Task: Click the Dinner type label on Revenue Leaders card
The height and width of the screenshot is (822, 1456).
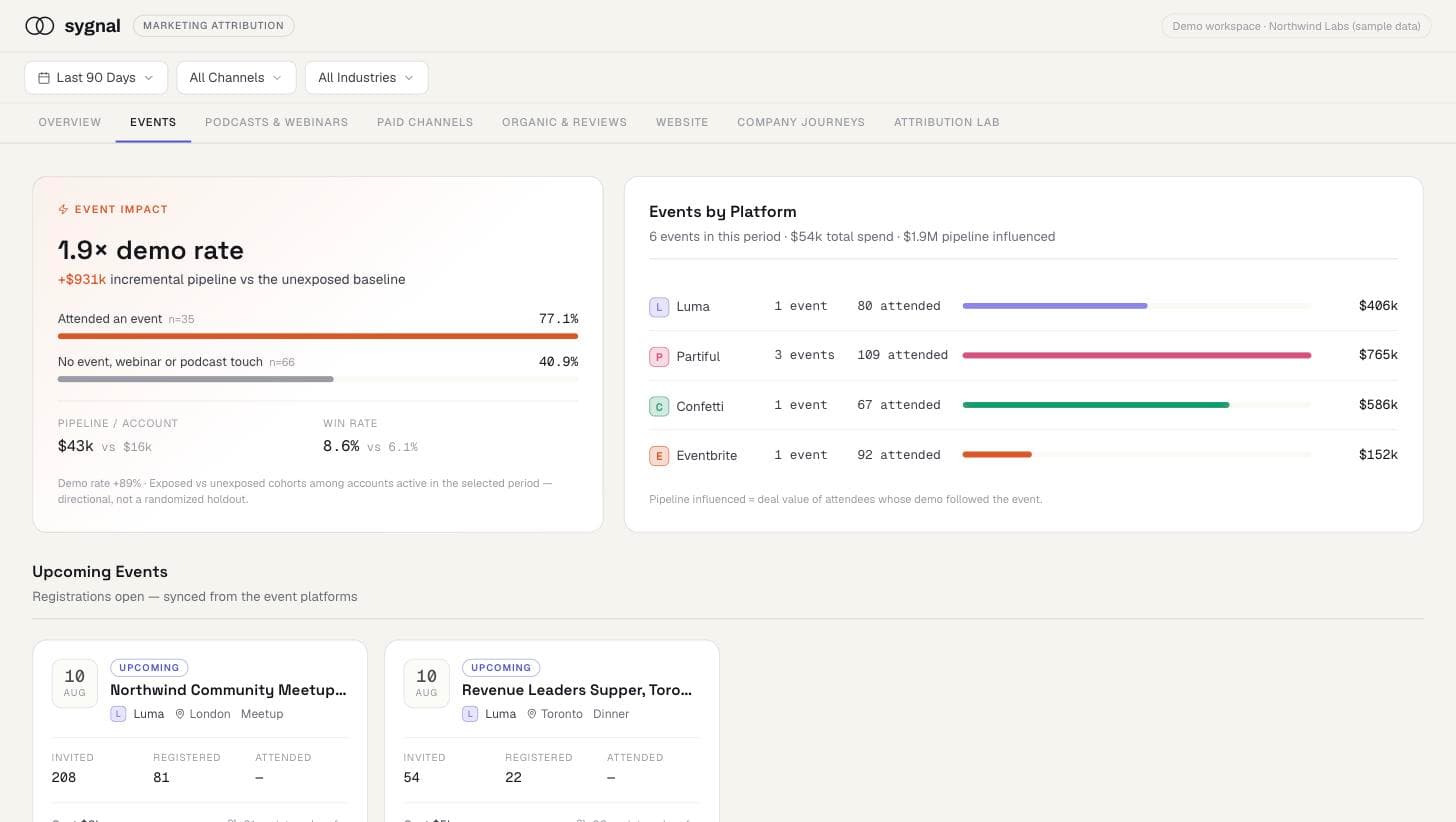Action: click(x=611, y=714)
